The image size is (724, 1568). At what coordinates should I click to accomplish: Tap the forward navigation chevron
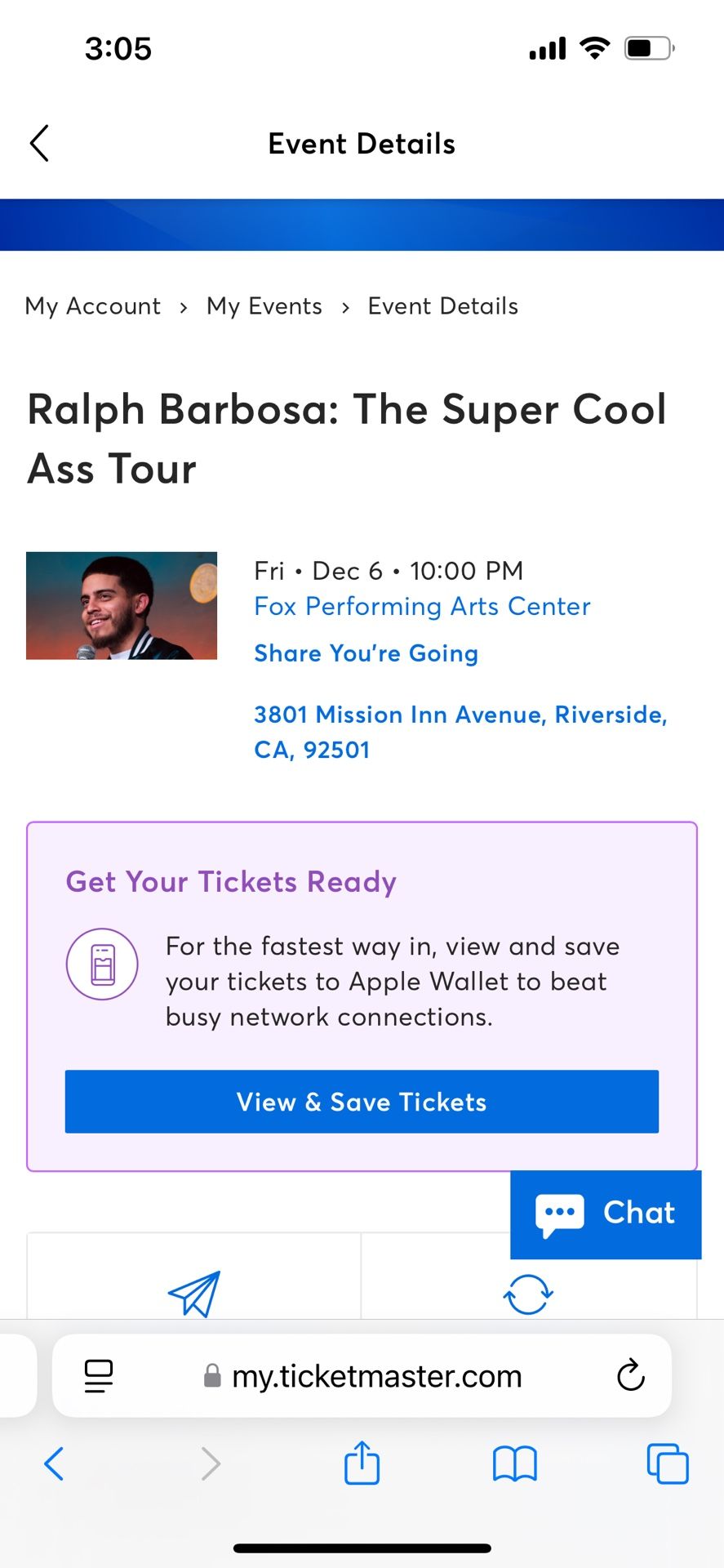point(211,1463)
